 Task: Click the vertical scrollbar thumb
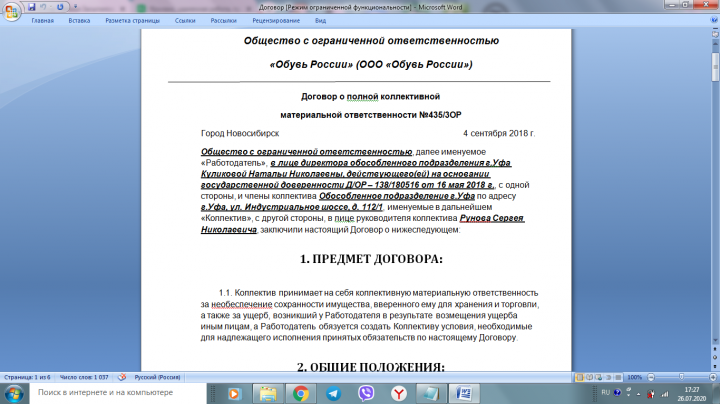click(715, 67)
